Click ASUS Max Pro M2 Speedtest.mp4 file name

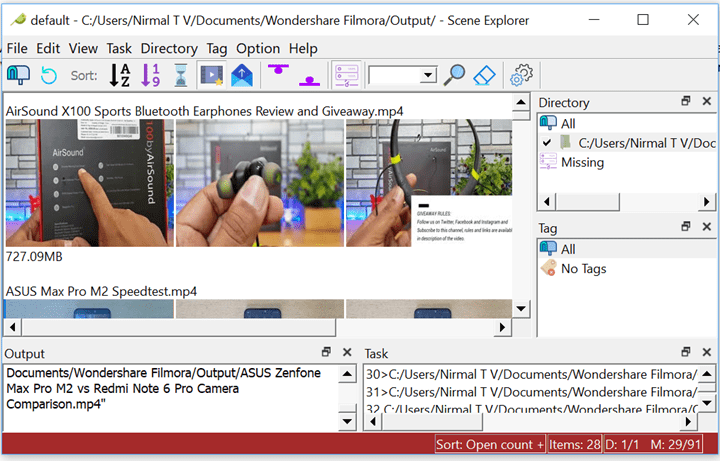(101, 291)
